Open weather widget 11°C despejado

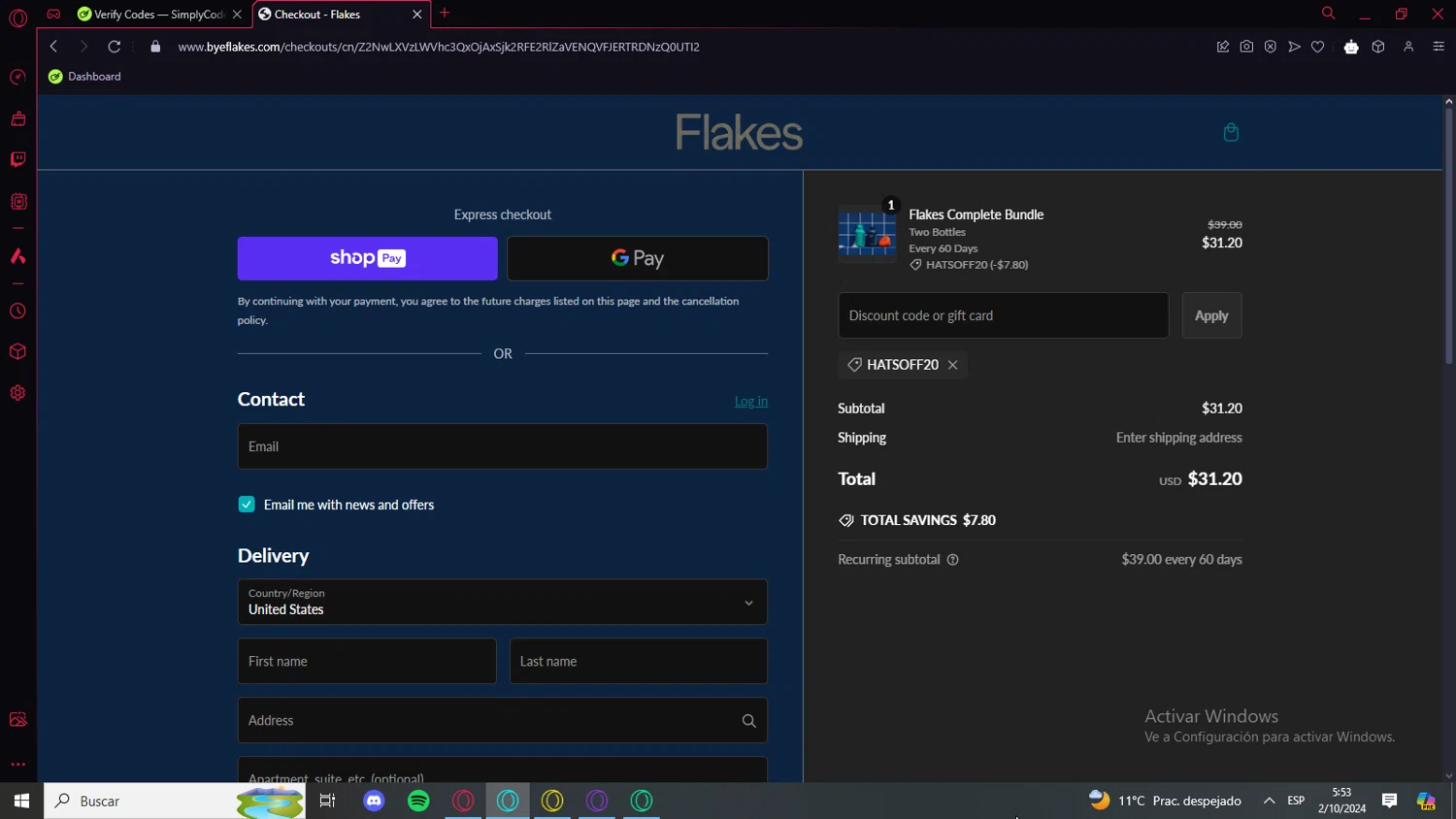1165,801
